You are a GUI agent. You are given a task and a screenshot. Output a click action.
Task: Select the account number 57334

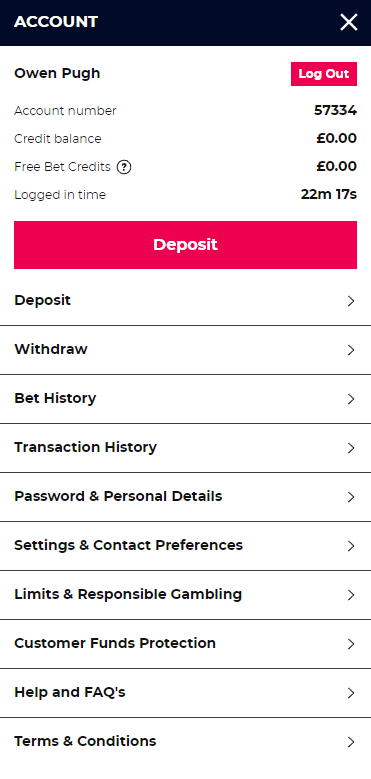tap(335, 110)
